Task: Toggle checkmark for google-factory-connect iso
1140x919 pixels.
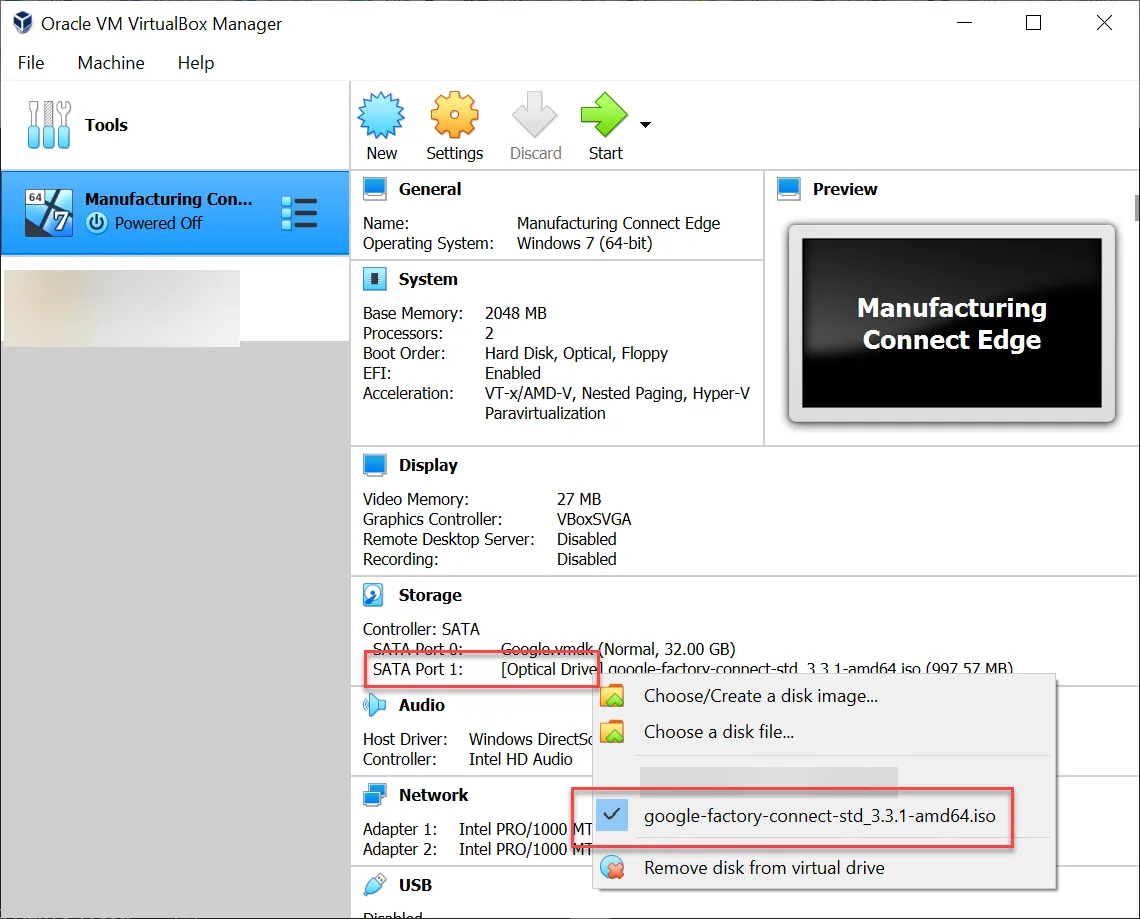Action: 612,814
